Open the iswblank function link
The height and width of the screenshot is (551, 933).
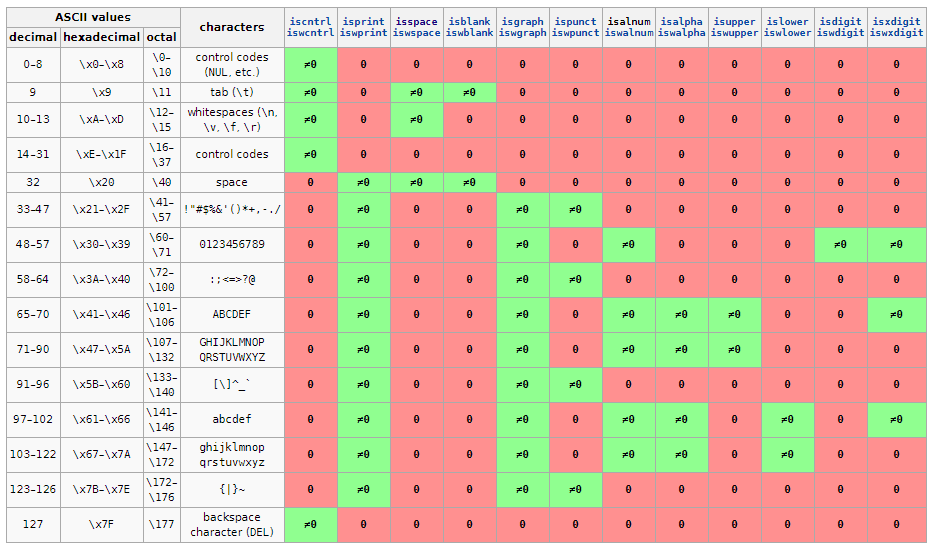(x=469, y=33)
